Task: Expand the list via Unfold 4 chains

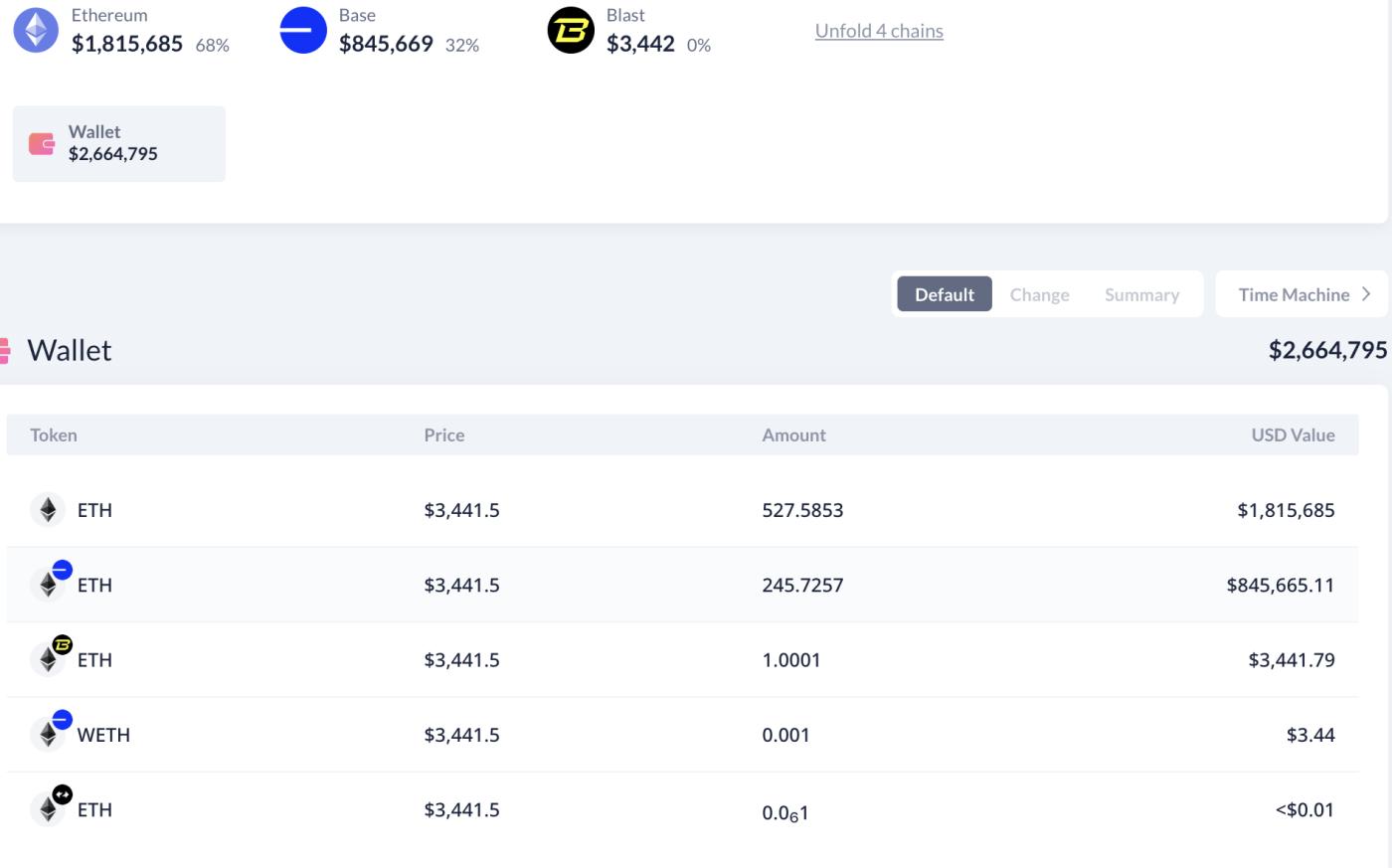Action: point(879,31)
